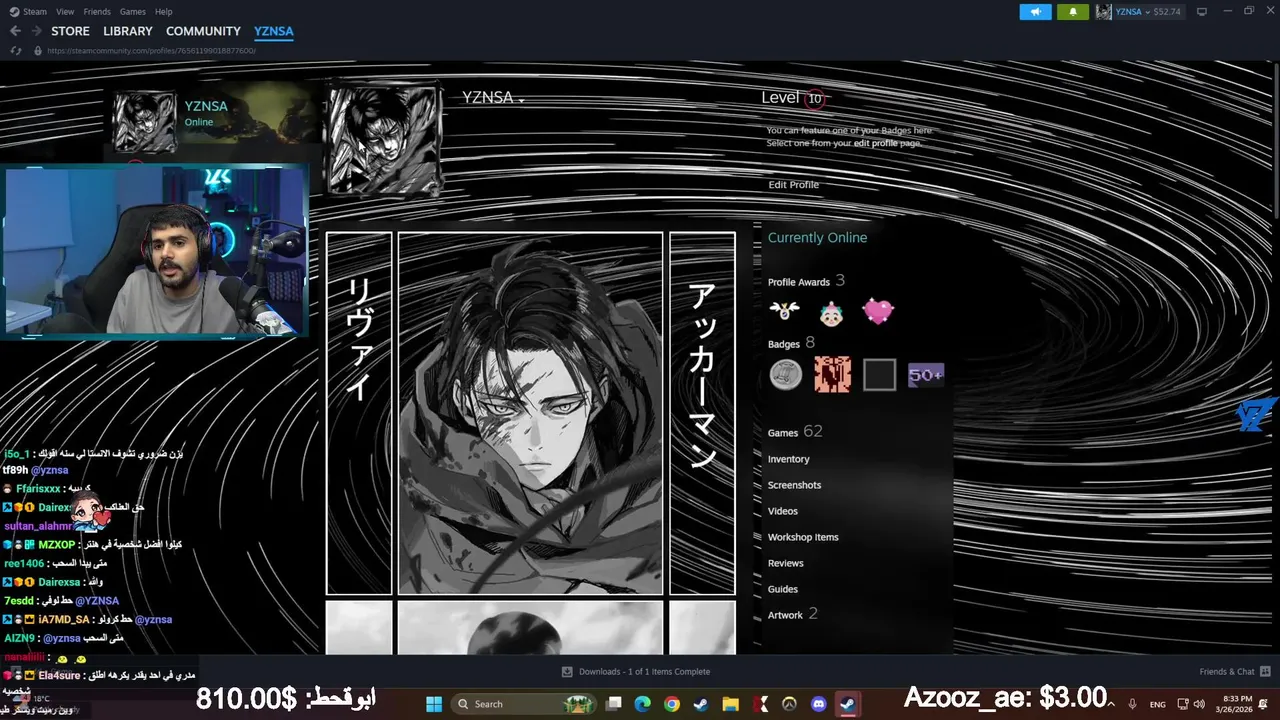Click the Edit Profile button

793,184
